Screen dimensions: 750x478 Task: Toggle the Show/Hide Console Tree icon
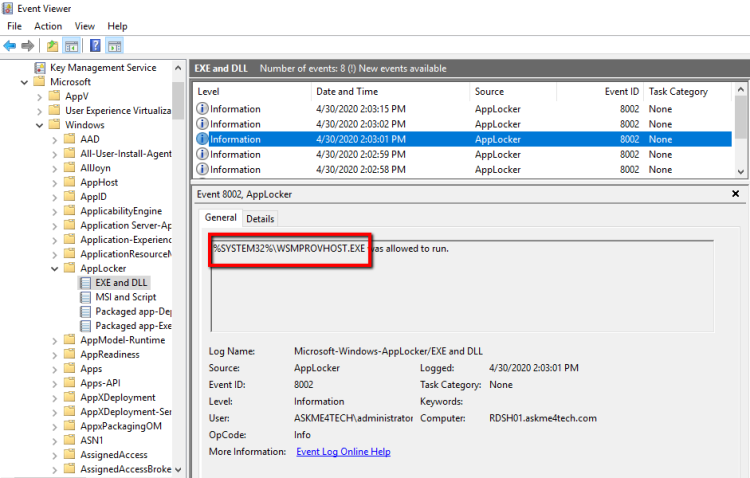pos(71,46)
